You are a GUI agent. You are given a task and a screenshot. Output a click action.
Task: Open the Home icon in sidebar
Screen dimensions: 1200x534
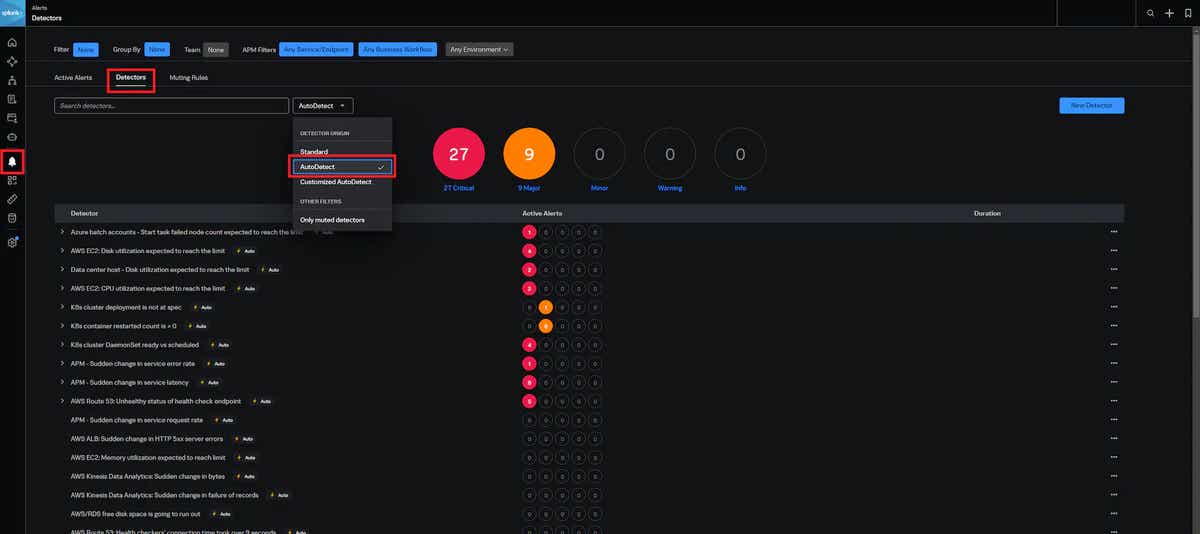point(12,43)
